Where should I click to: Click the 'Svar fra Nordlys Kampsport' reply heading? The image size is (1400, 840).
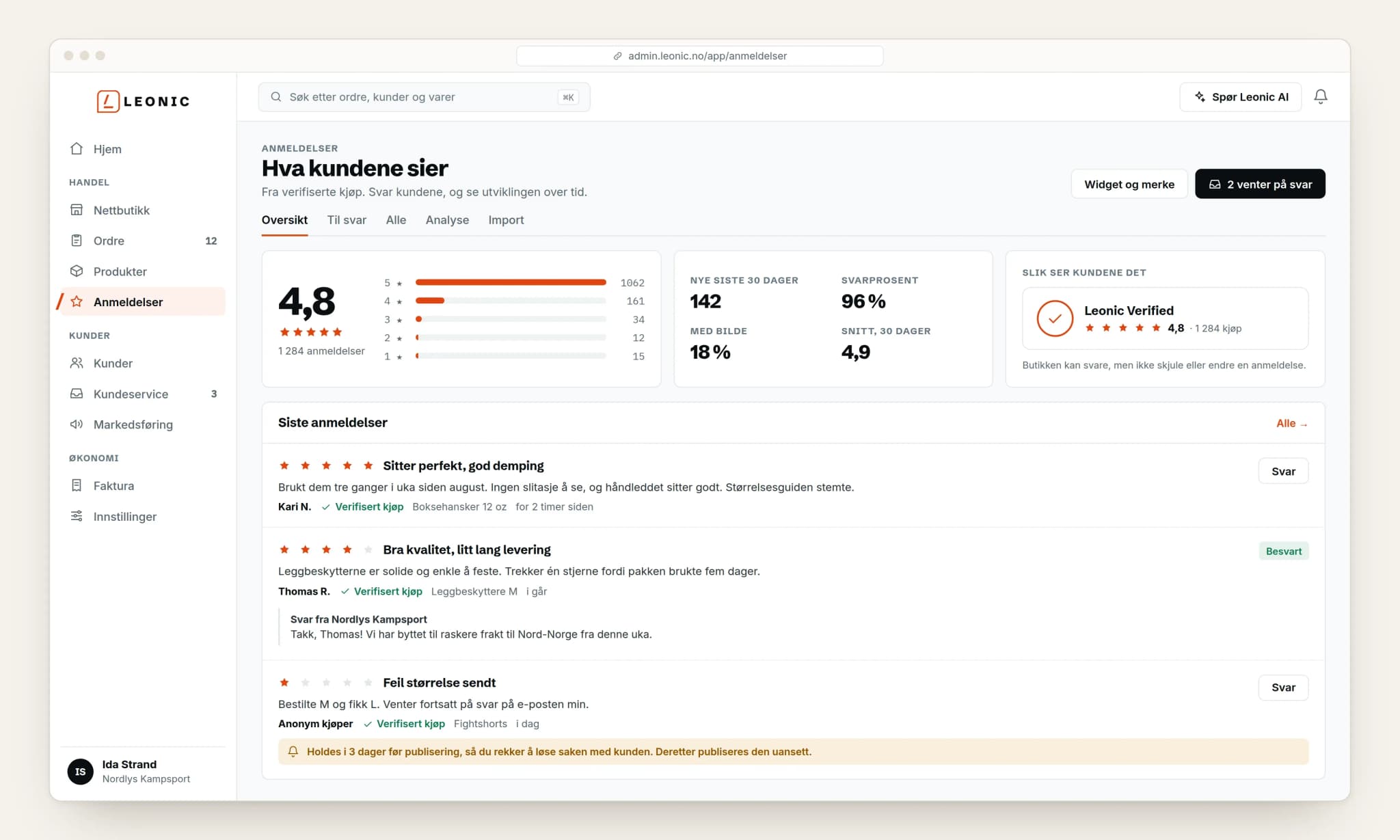pos(359,619)
